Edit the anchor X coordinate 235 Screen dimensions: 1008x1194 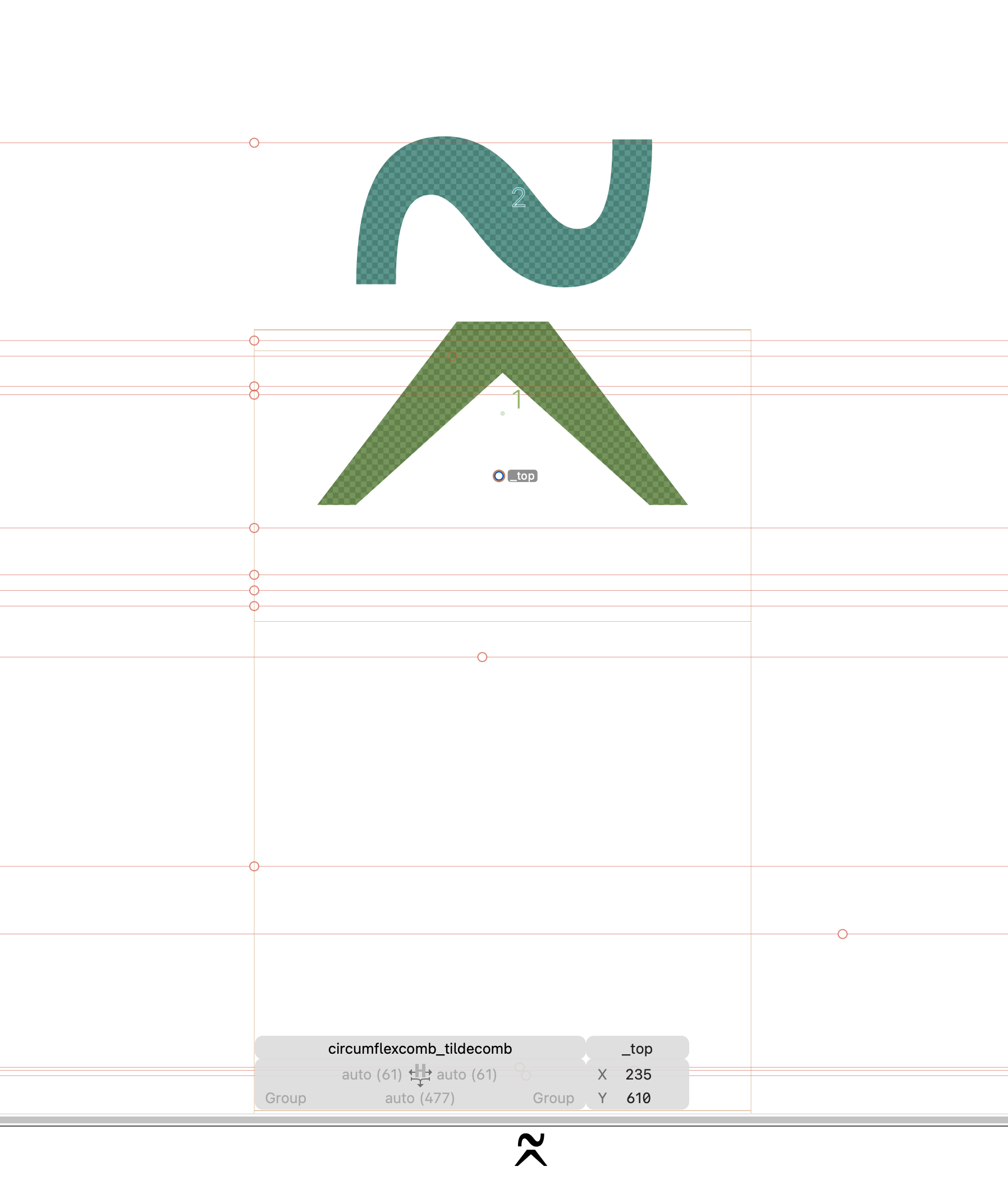638,1074
